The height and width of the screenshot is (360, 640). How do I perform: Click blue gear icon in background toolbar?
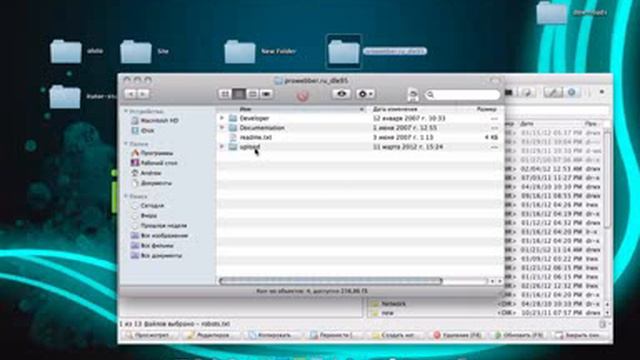(572, 92)
